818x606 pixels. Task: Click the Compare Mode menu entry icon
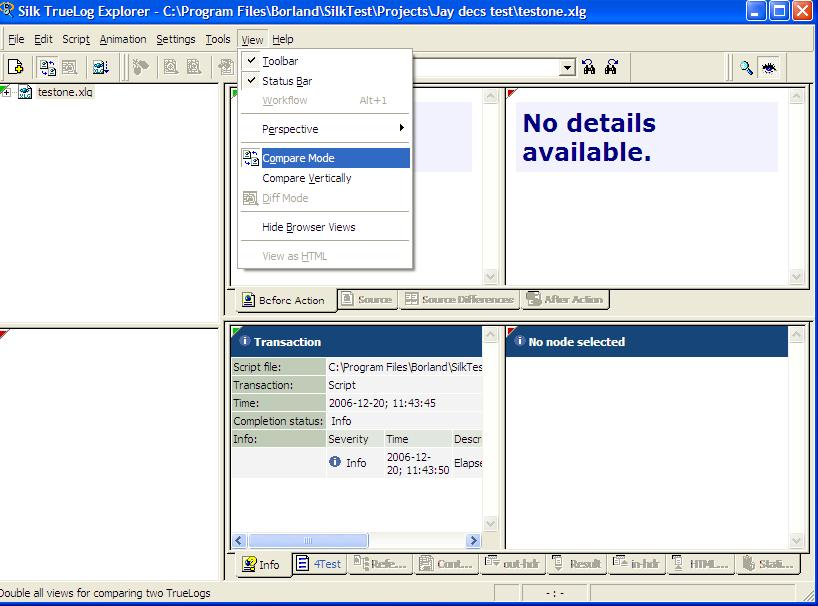coord(250,157)
